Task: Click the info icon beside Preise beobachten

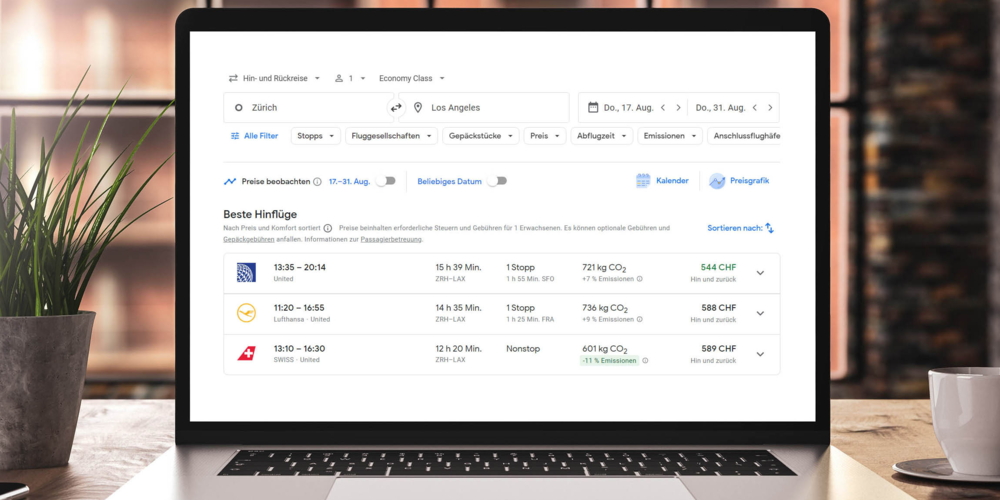Action: [x=317, y=182]
